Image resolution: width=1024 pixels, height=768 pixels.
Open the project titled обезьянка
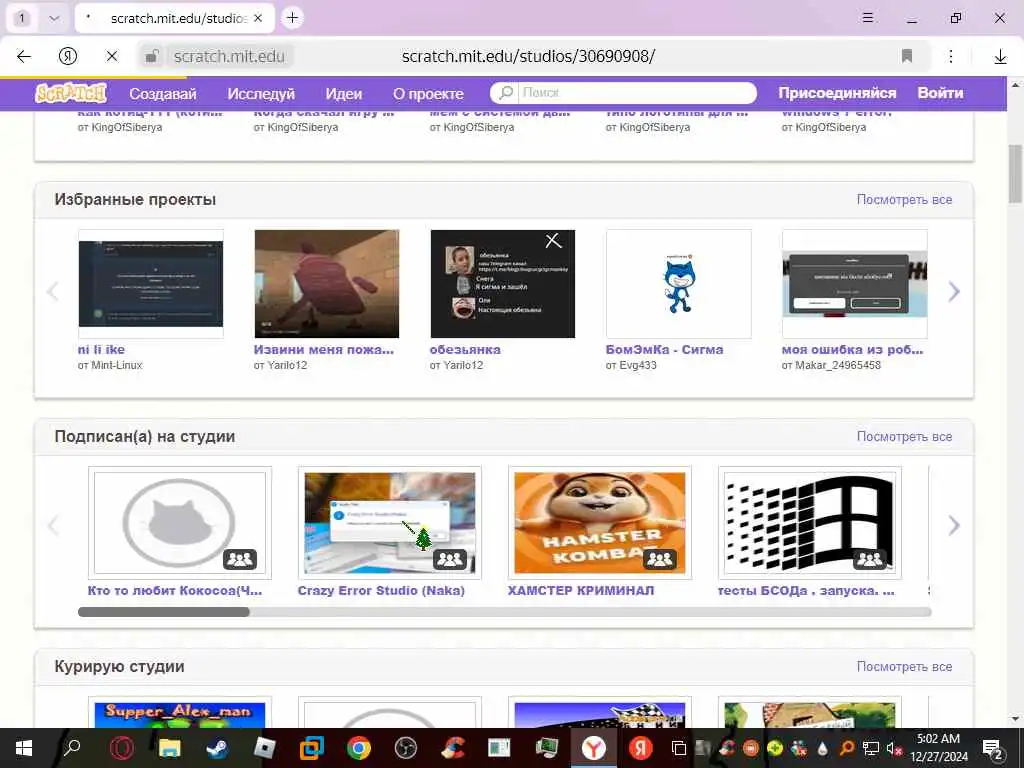coord(465,349)
